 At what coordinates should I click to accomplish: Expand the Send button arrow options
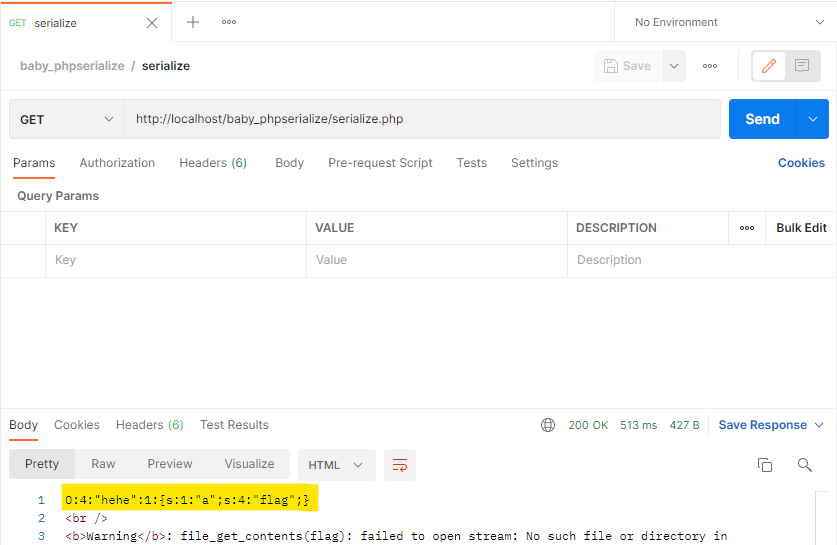click(x=812, y=119)
